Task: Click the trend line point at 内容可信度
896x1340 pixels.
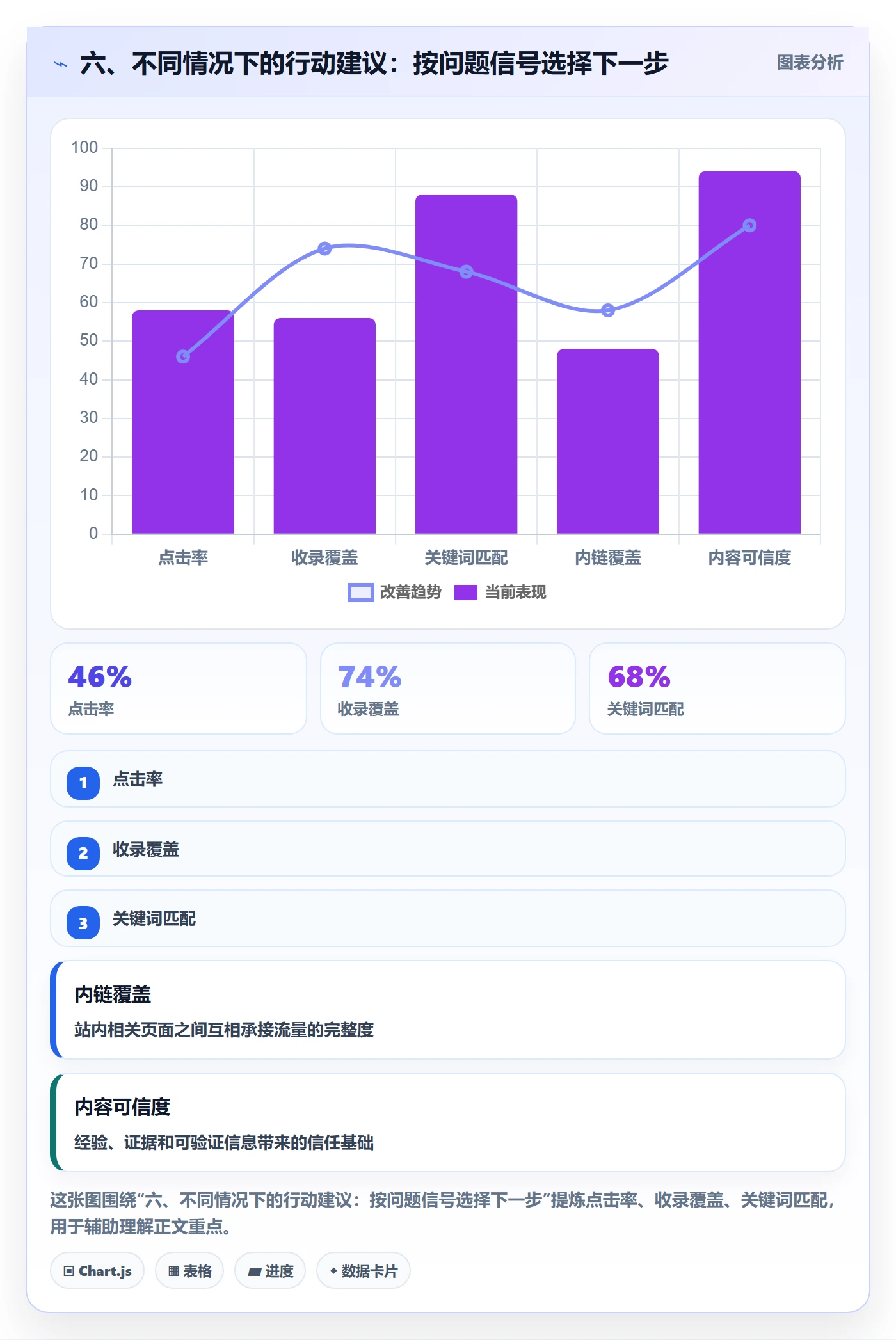Action: (749, 225)
